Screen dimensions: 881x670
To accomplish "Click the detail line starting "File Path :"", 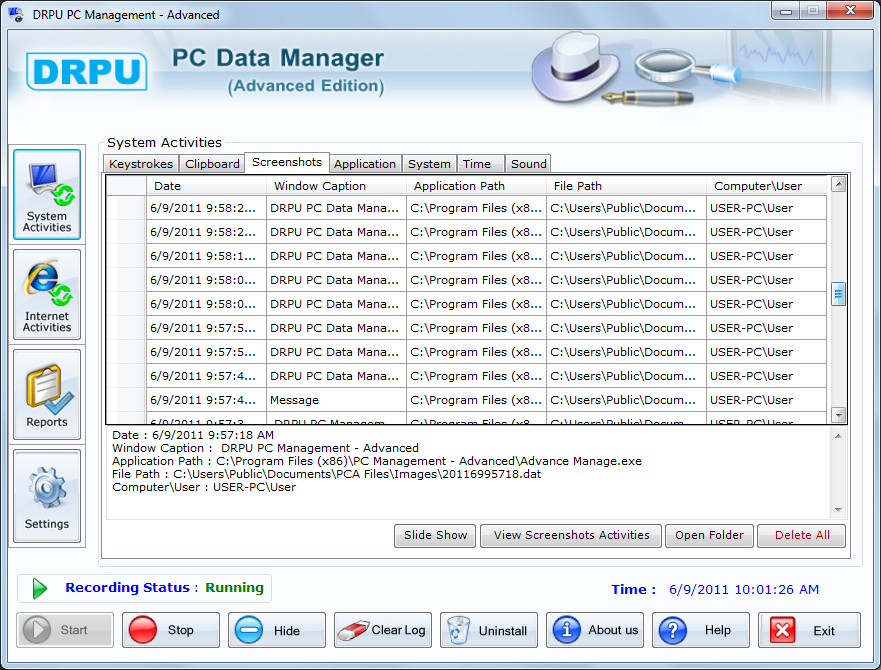I will tap(326, 474).
